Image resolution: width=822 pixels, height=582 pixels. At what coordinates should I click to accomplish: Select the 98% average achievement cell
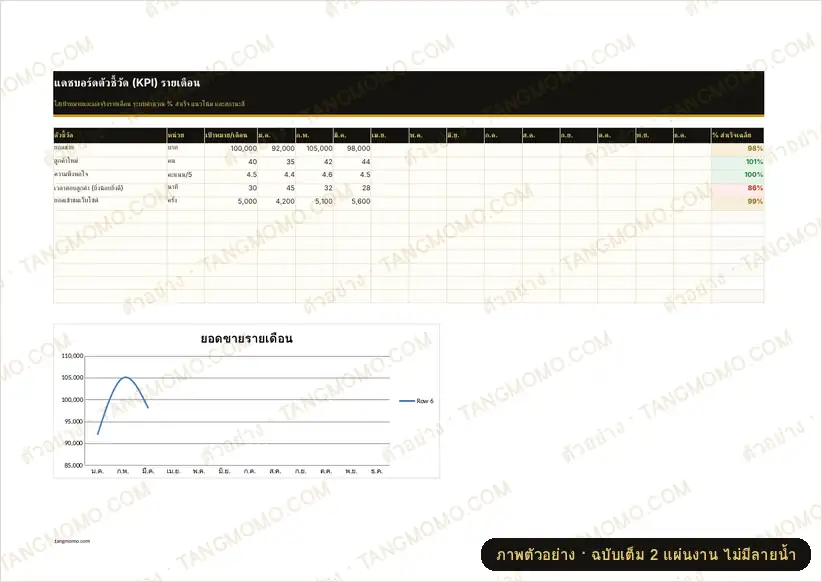[738, 149]
